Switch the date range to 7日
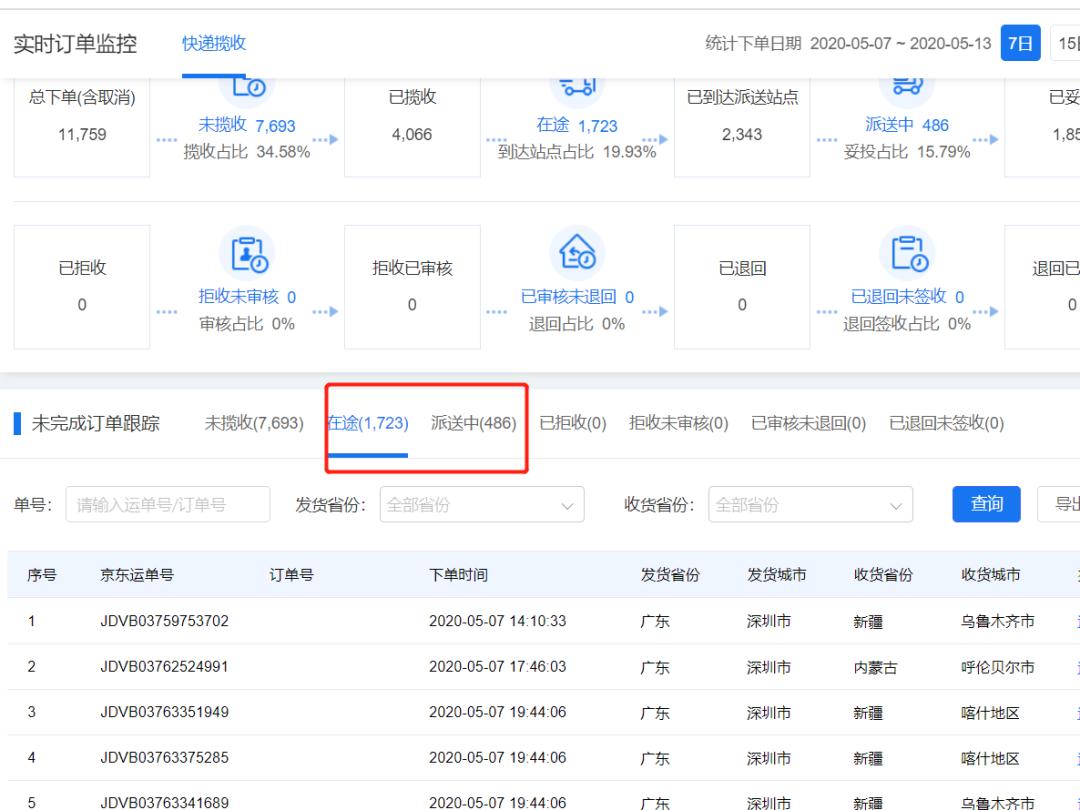 point(1022,44)
